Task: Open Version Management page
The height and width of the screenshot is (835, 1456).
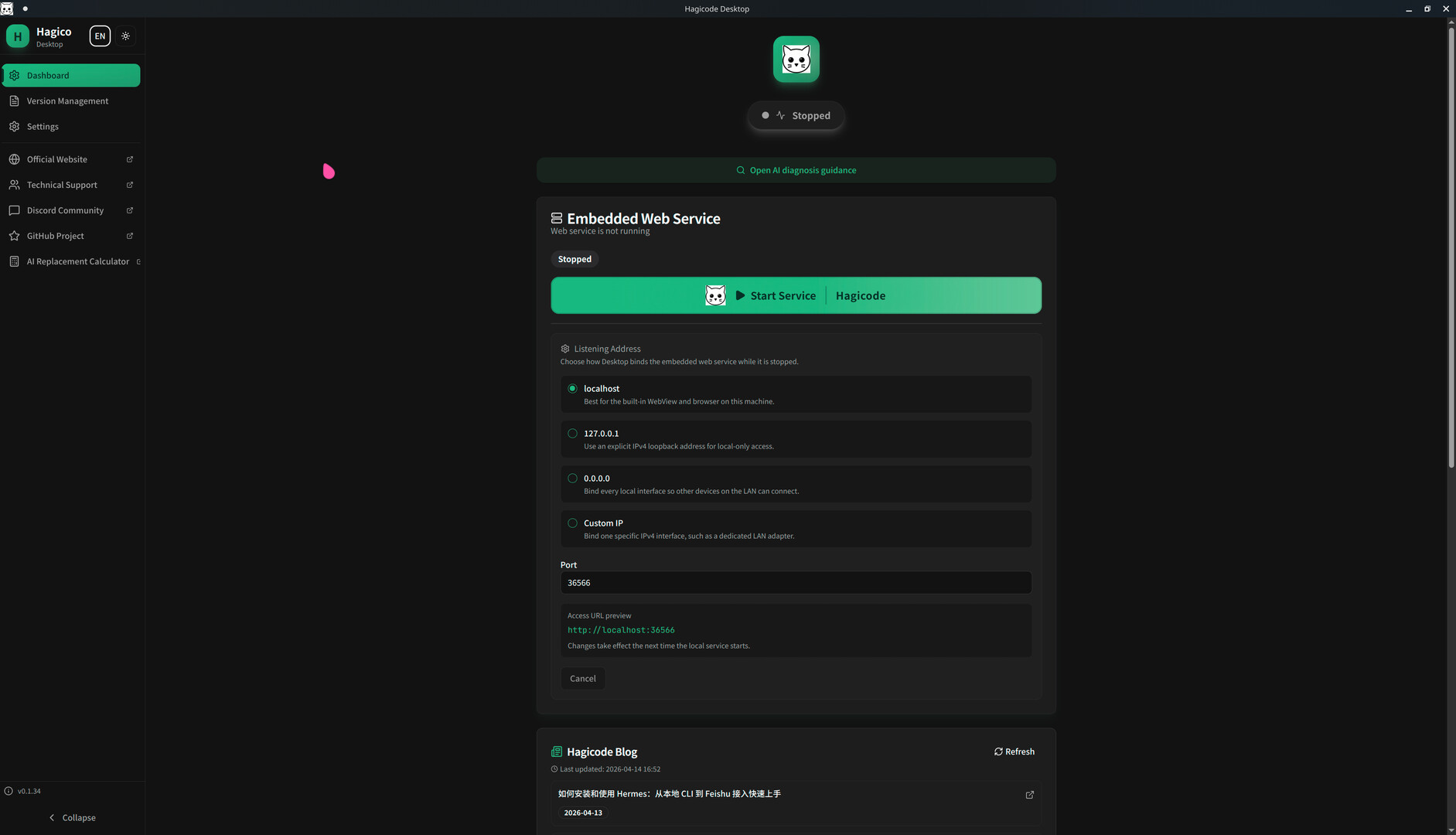Action: 67,101
